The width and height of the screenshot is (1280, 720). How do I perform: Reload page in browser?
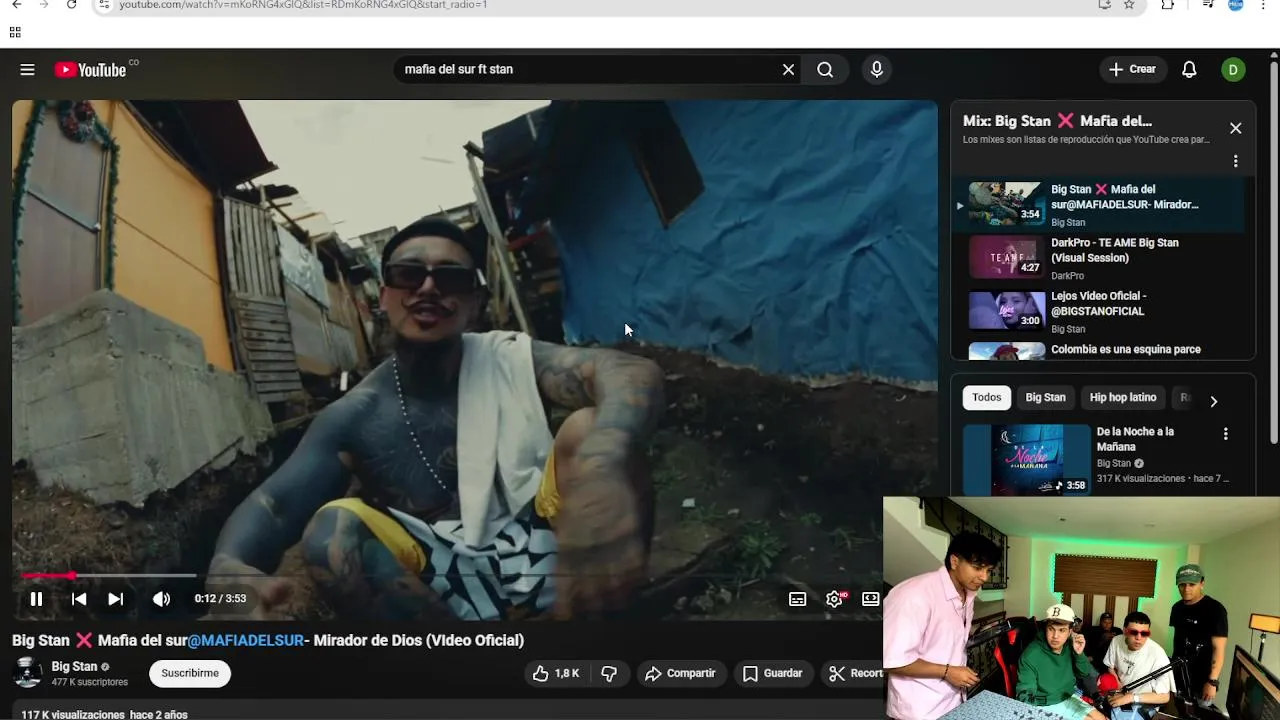coord(71,5)
